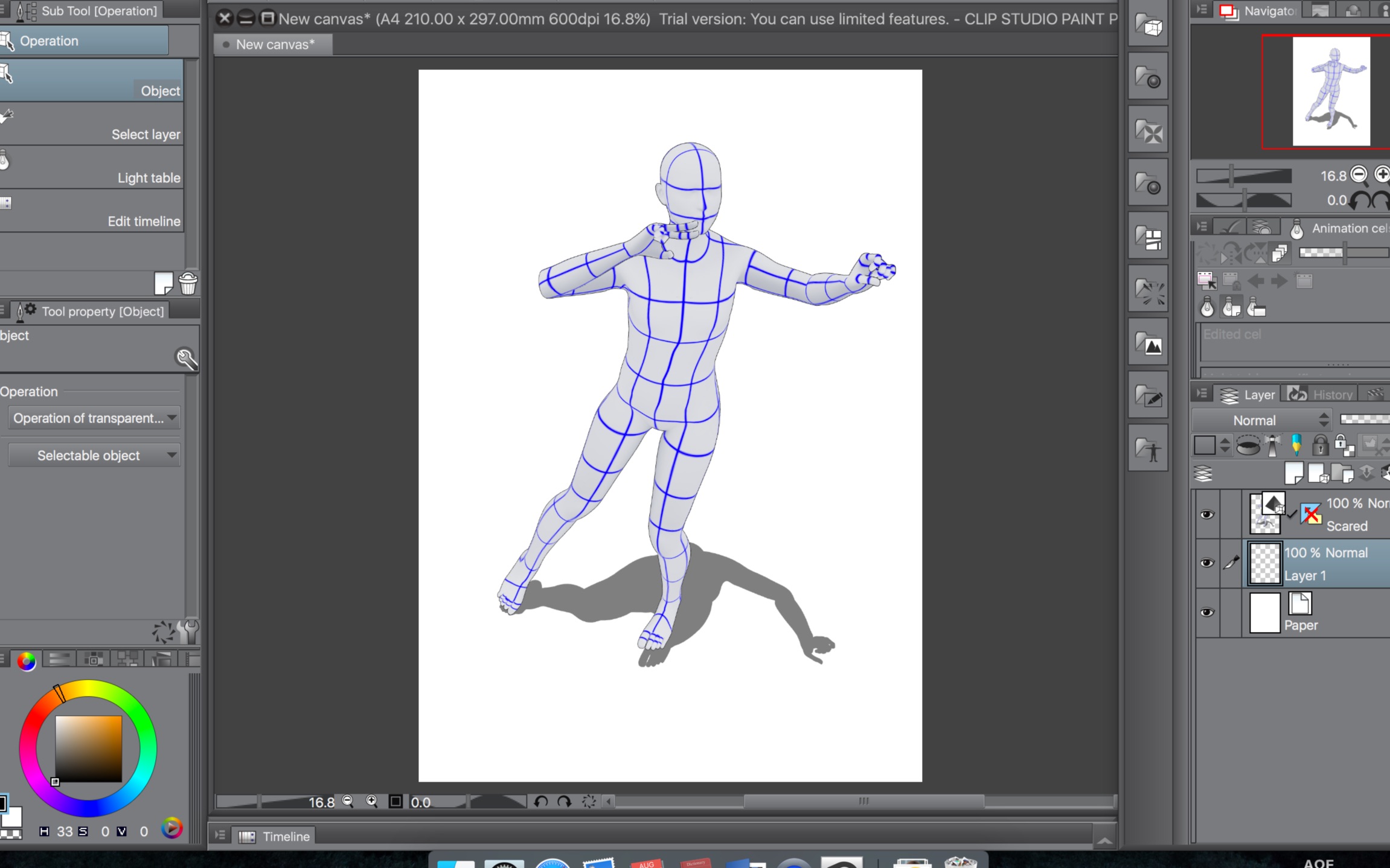This screenshot has width=1390, height=868.
Task: Click the orange color square picker
Action: coord(89,749)
